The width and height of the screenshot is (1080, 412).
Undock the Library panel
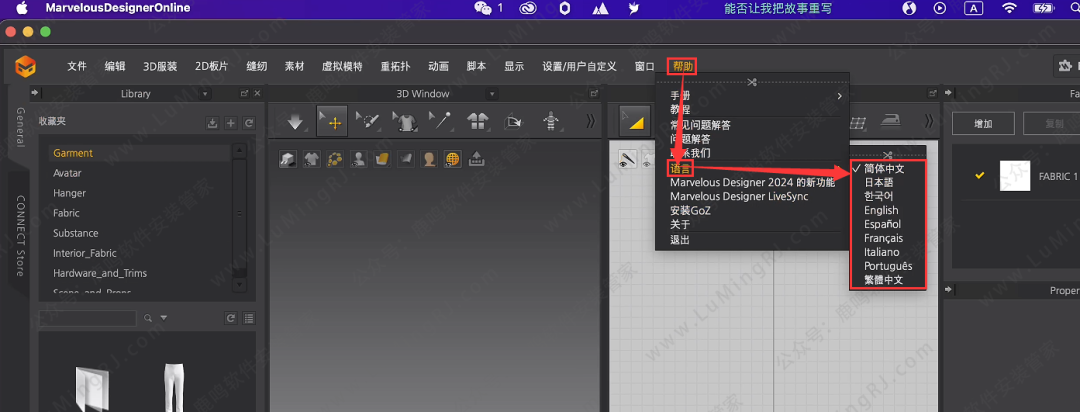[x=245, y=93]
